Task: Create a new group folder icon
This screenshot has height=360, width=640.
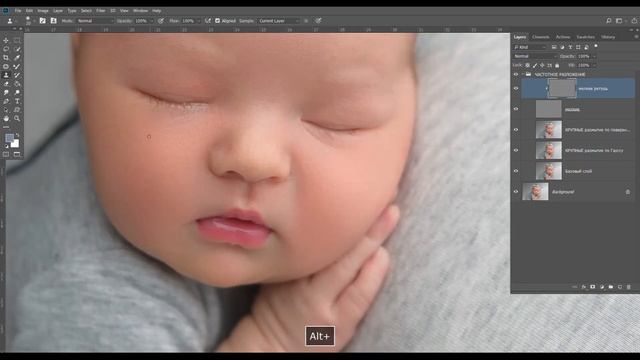Action: 611,287
